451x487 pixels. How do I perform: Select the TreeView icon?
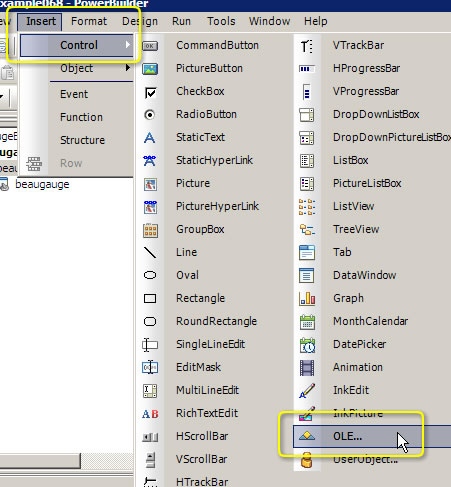click(307, 230)
